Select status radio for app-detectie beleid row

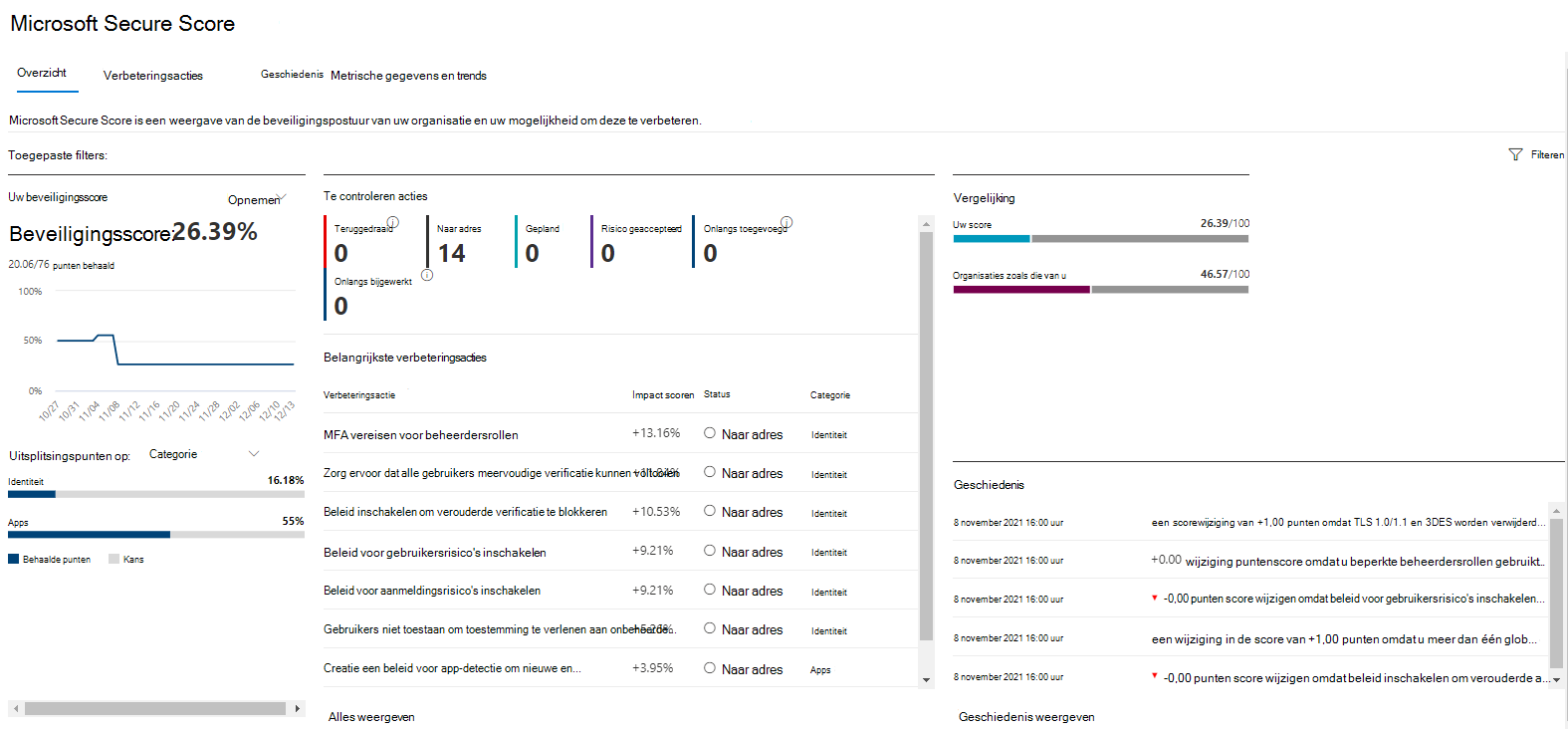tap(710, 668)
